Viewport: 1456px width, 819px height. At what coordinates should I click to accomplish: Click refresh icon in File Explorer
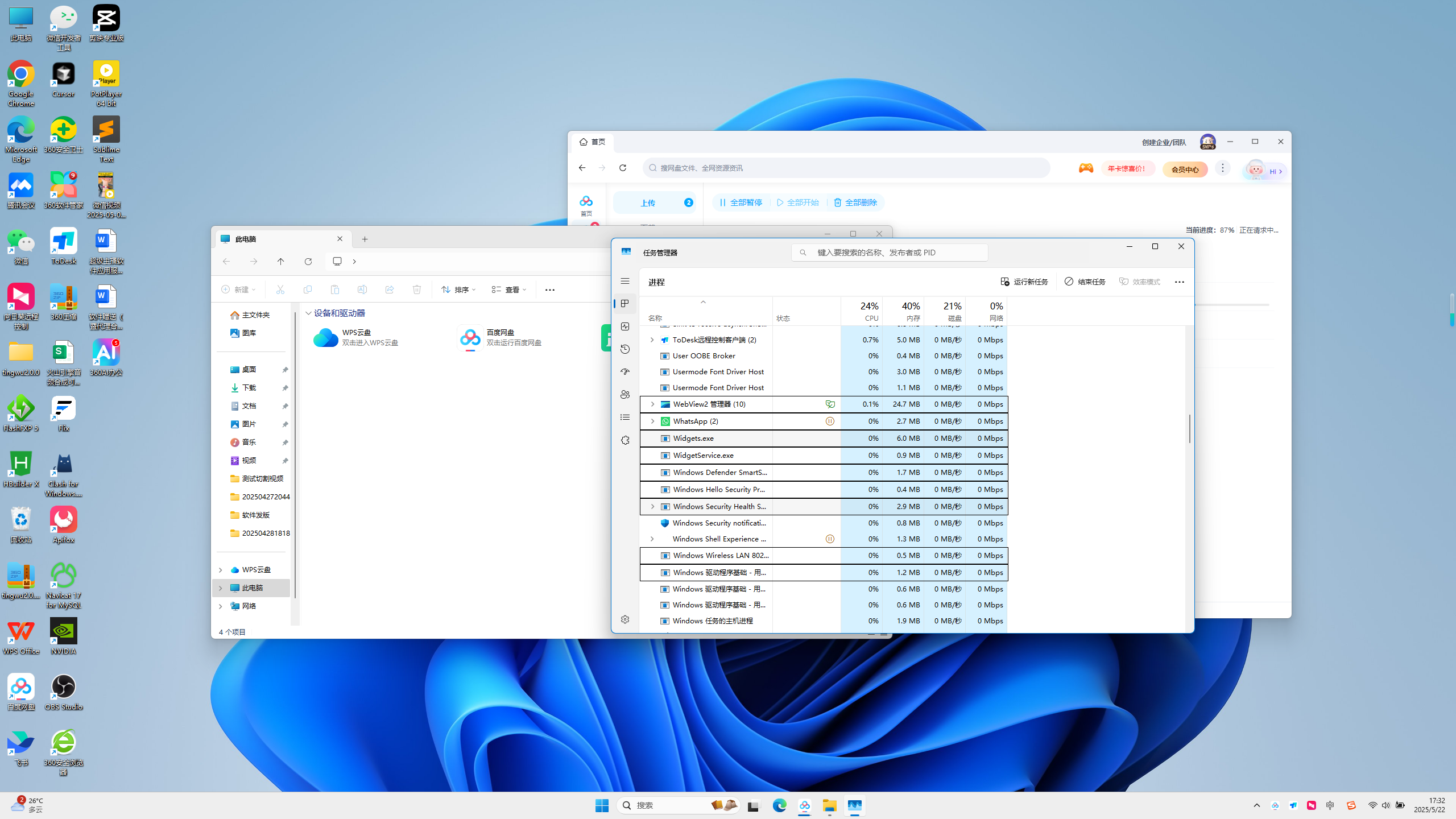tap(308, 262)
